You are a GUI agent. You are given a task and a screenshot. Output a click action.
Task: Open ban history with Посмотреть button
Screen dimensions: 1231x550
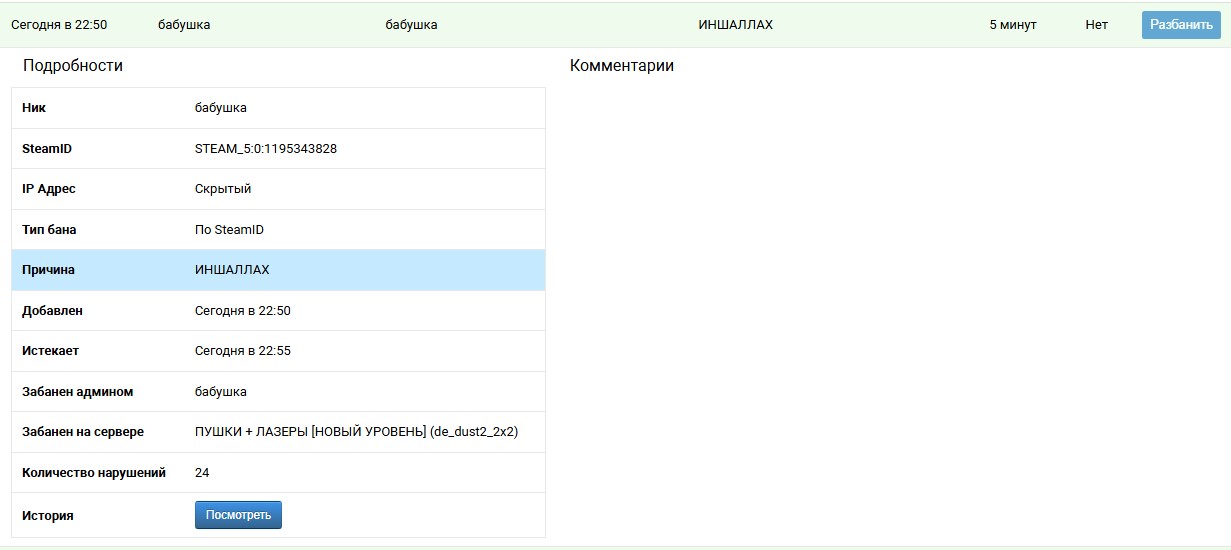(238, 515)
